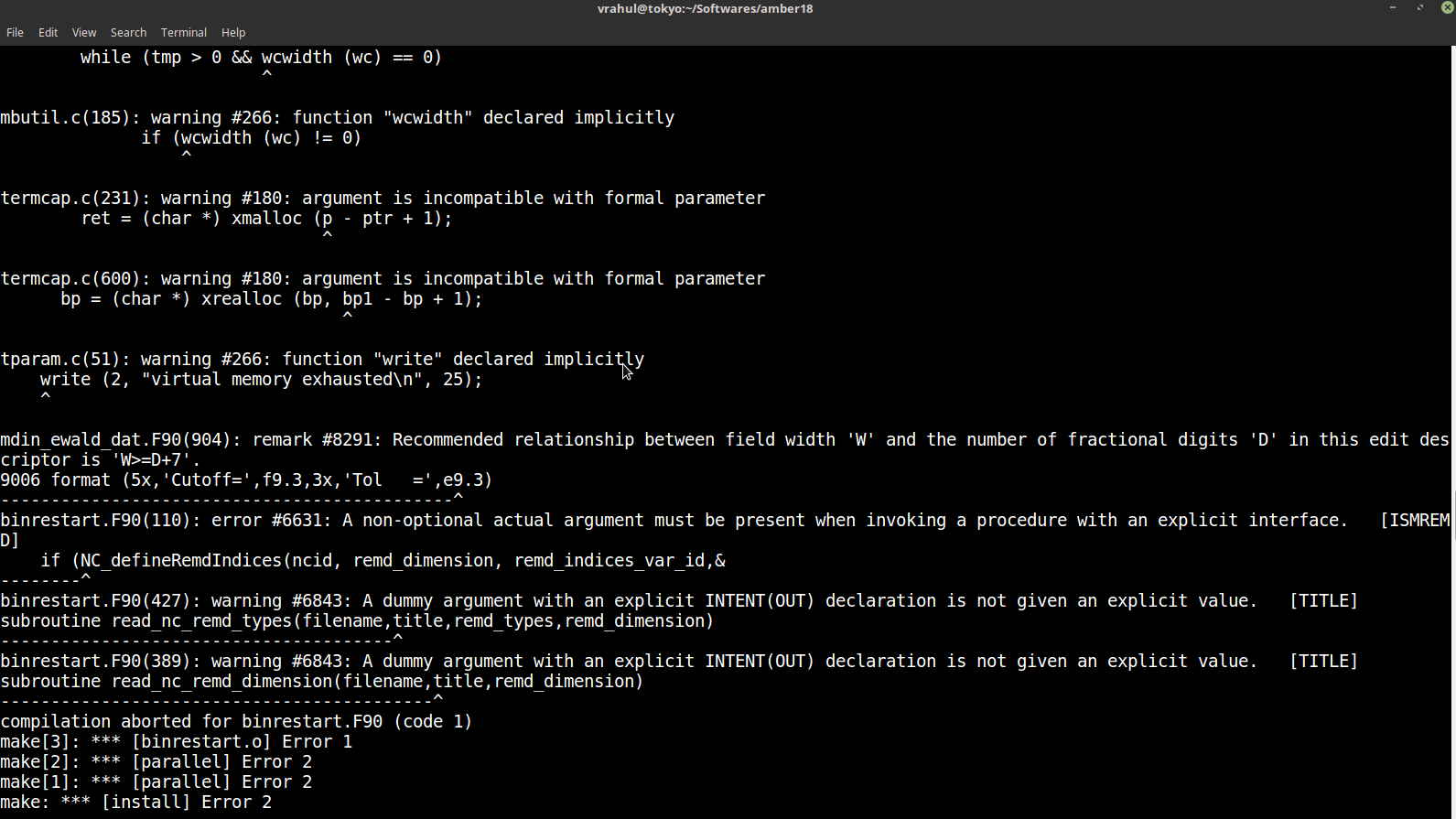Click the termcap.c(231) warning #180 line
Viewport: 1456px width, 819px height.
(x=383, y=198)
